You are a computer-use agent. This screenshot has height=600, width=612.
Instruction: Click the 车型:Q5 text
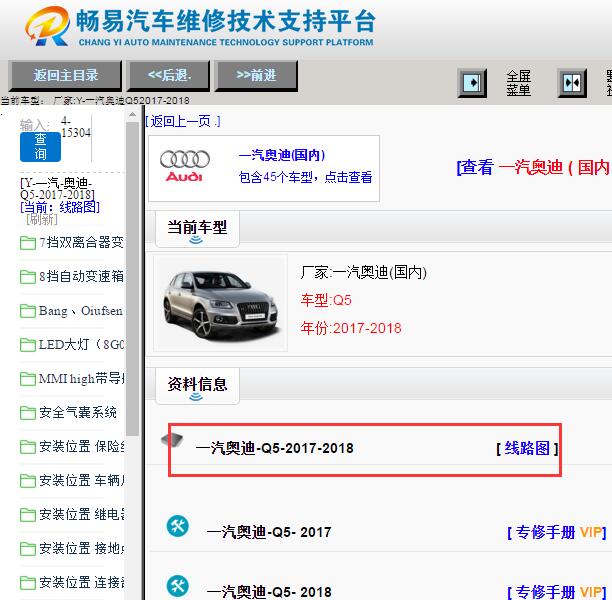326,300
